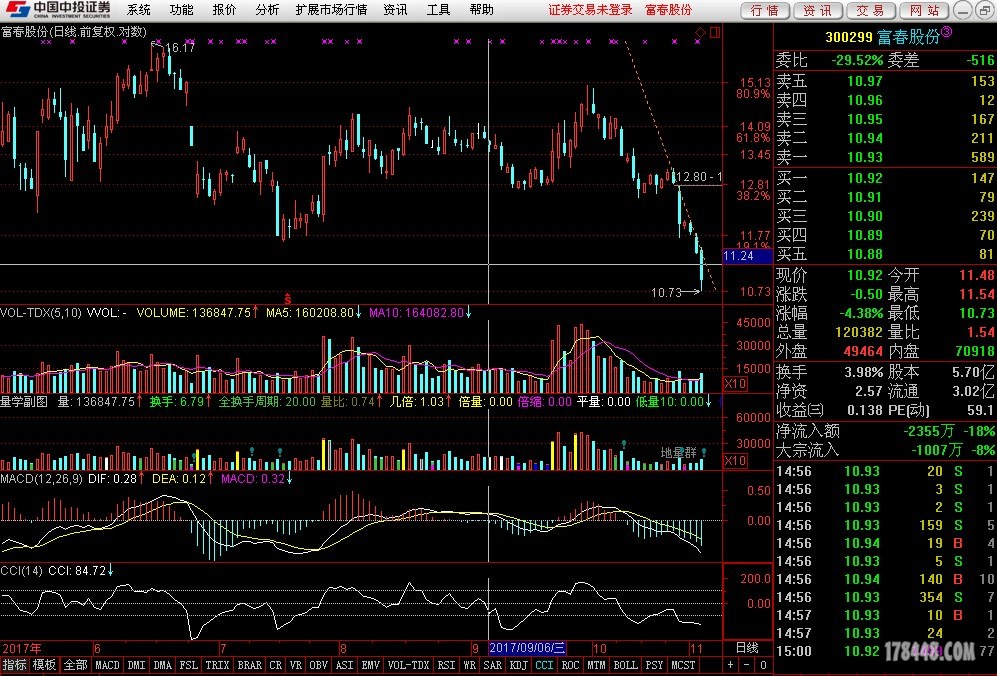Click the X10 scale box in 量学副图 panel

(735, 460)
